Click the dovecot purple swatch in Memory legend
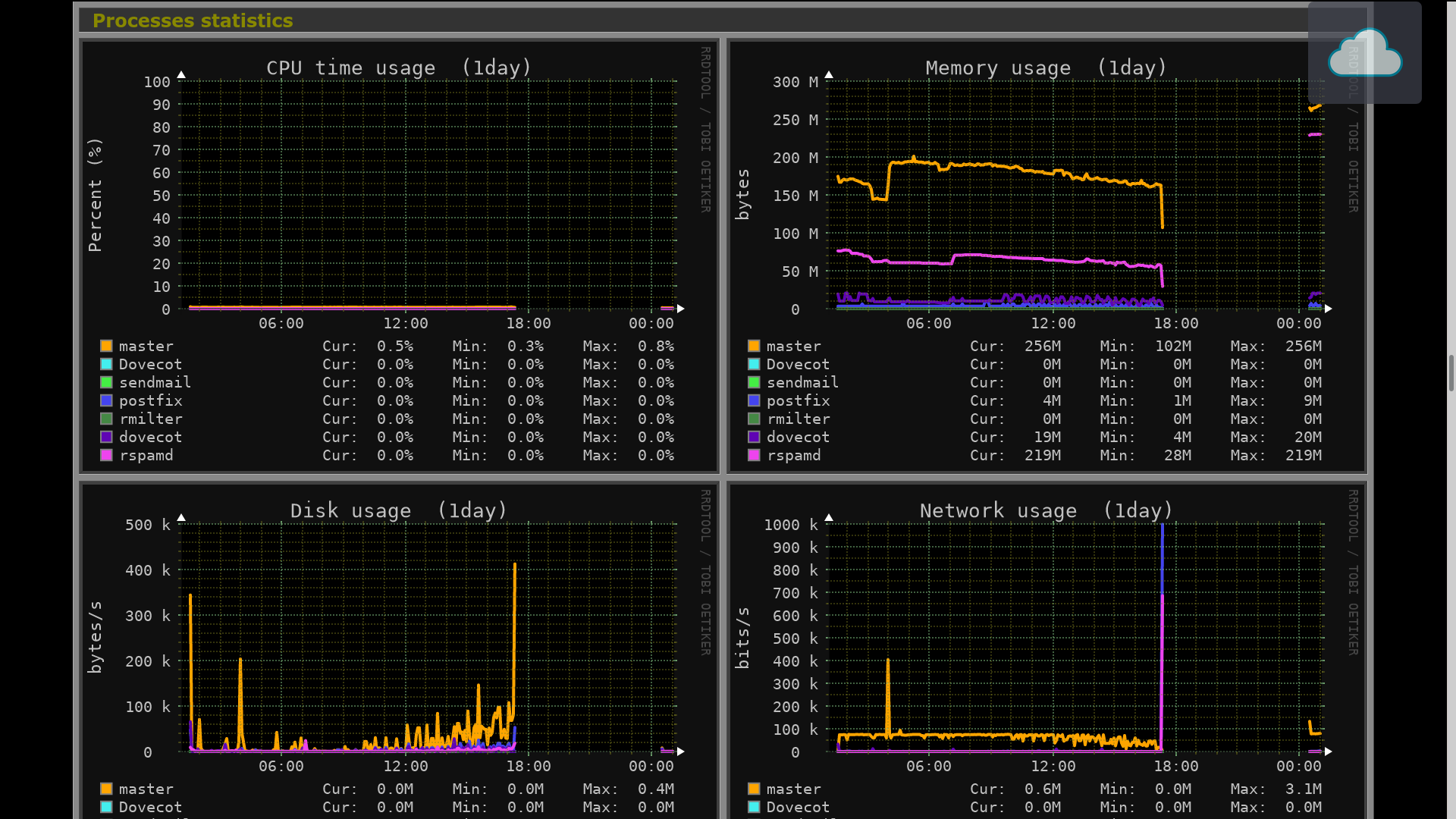The height and width of the screenshot is (819, 1456). pyautogui.click(x=754, y=437)
